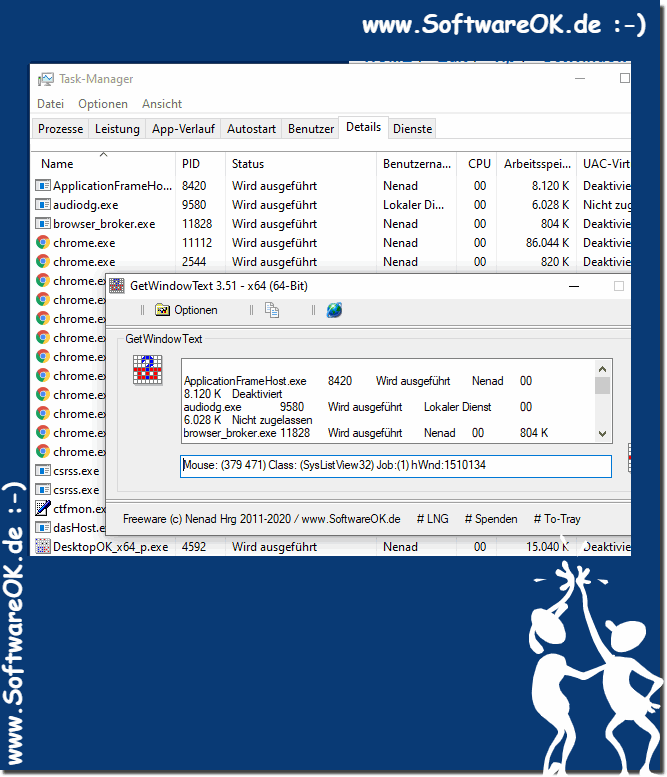Image resolution: width=667 pixels, height=777 pixels.
Task: Select the dasHost.exe process icon
Action: [43, 528]
